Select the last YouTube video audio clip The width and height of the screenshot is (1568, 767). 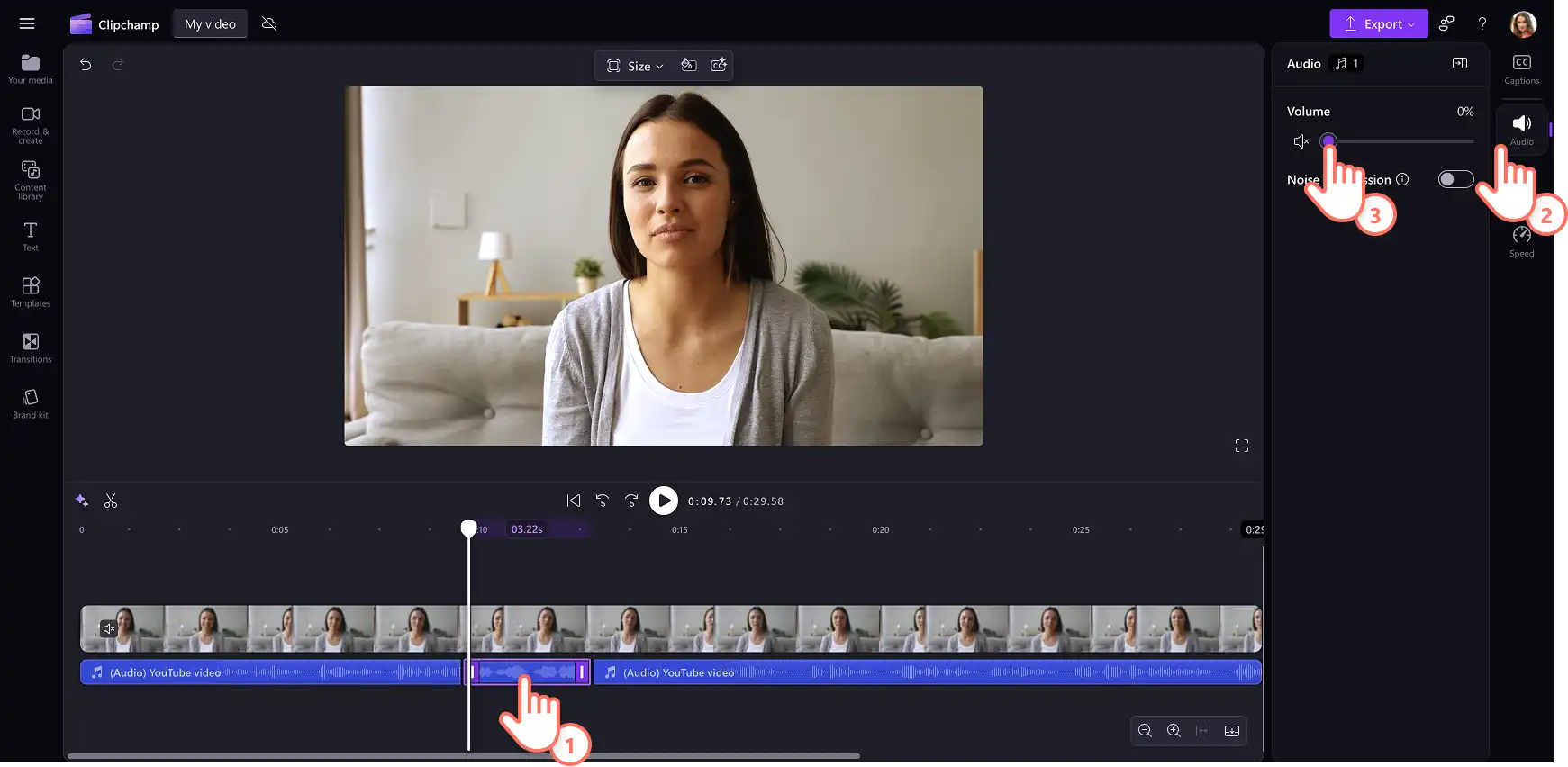click(x=927, y=672)
